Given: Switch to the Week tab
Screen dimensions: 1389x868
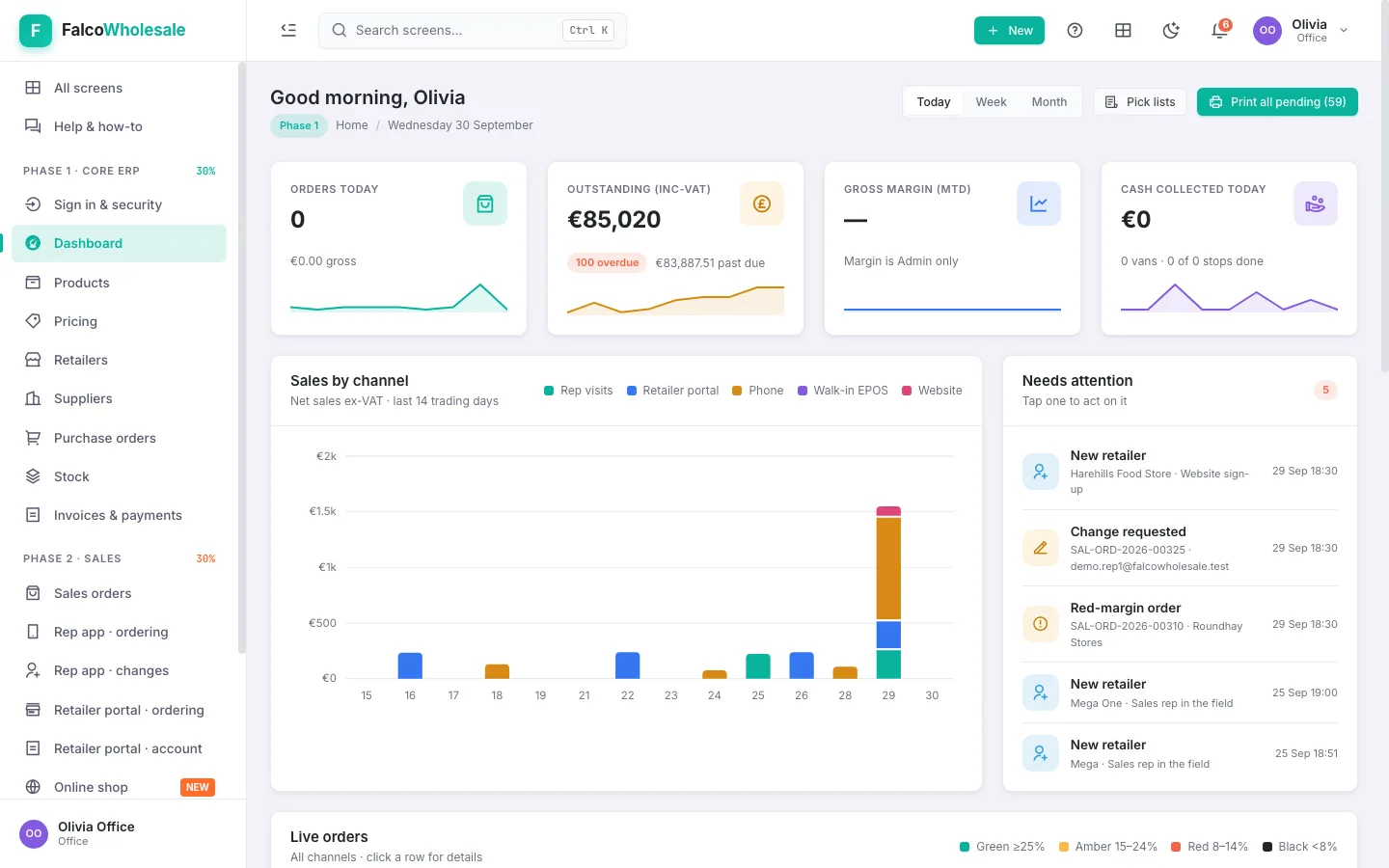Looking at the screenshot, I should 991,102.
